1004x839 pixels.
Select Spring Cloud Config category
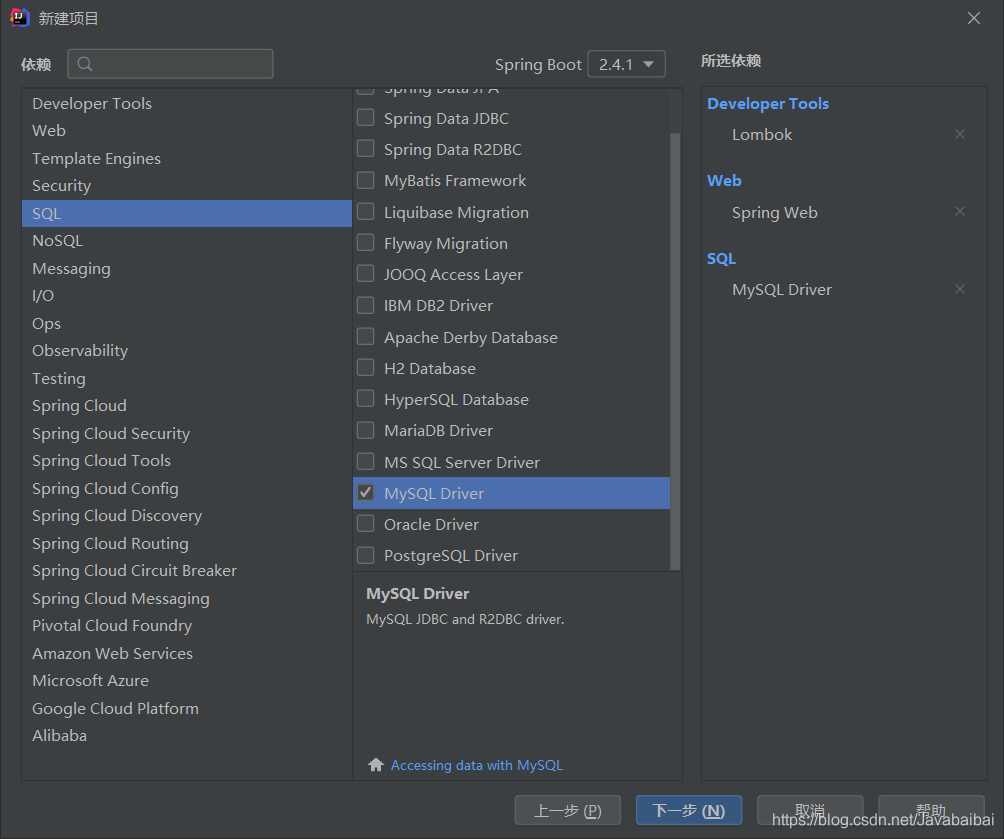(x=186, y=489)
